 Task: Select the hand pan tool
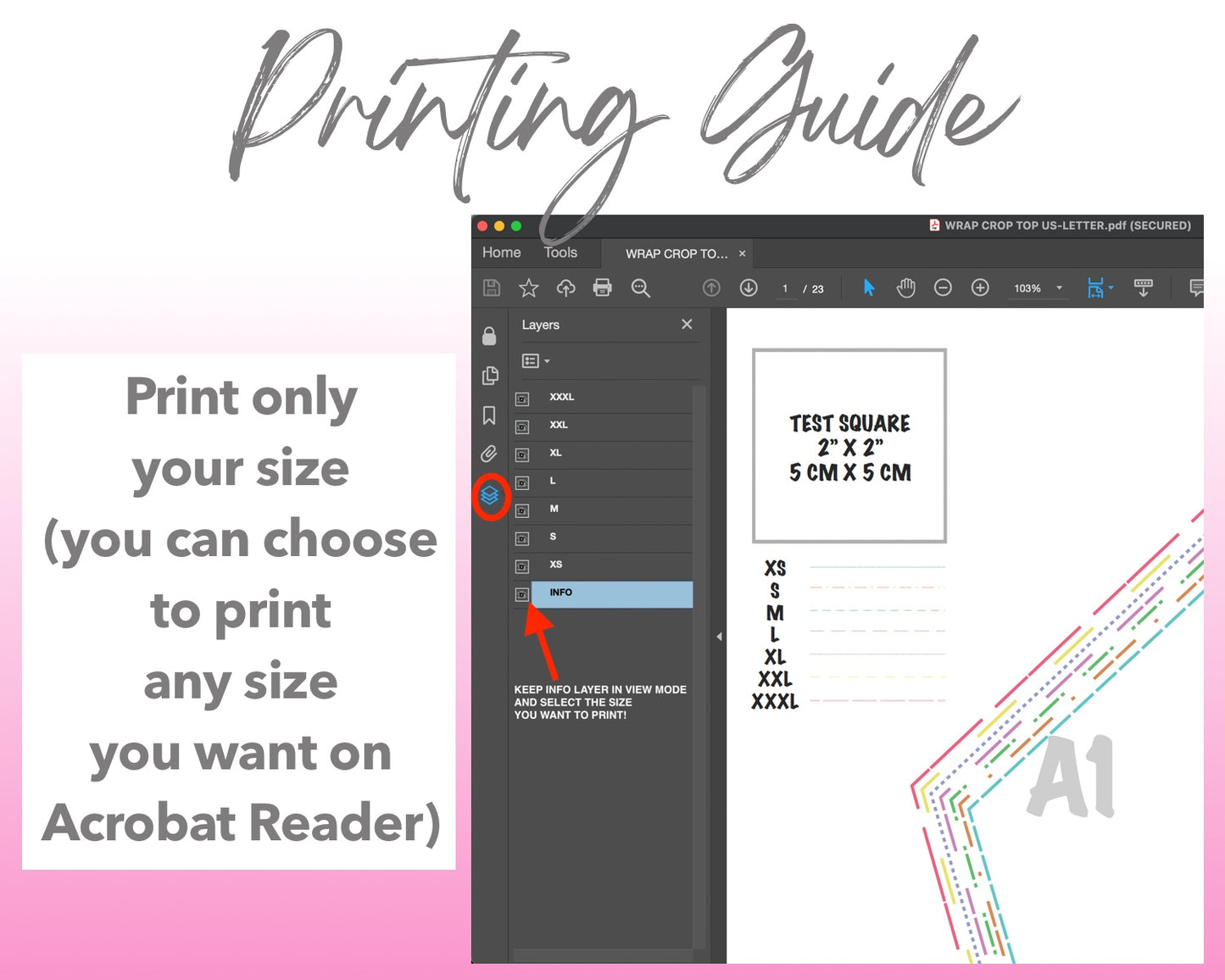point(906,288)
